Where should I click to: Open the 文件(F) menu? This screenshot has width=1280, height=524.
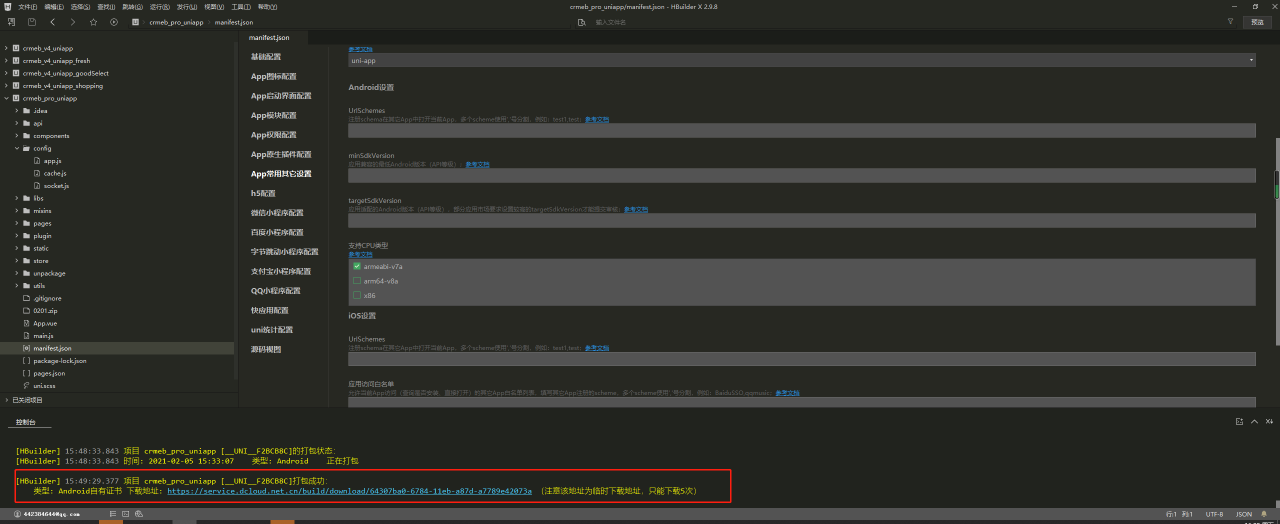click(27, 6)
